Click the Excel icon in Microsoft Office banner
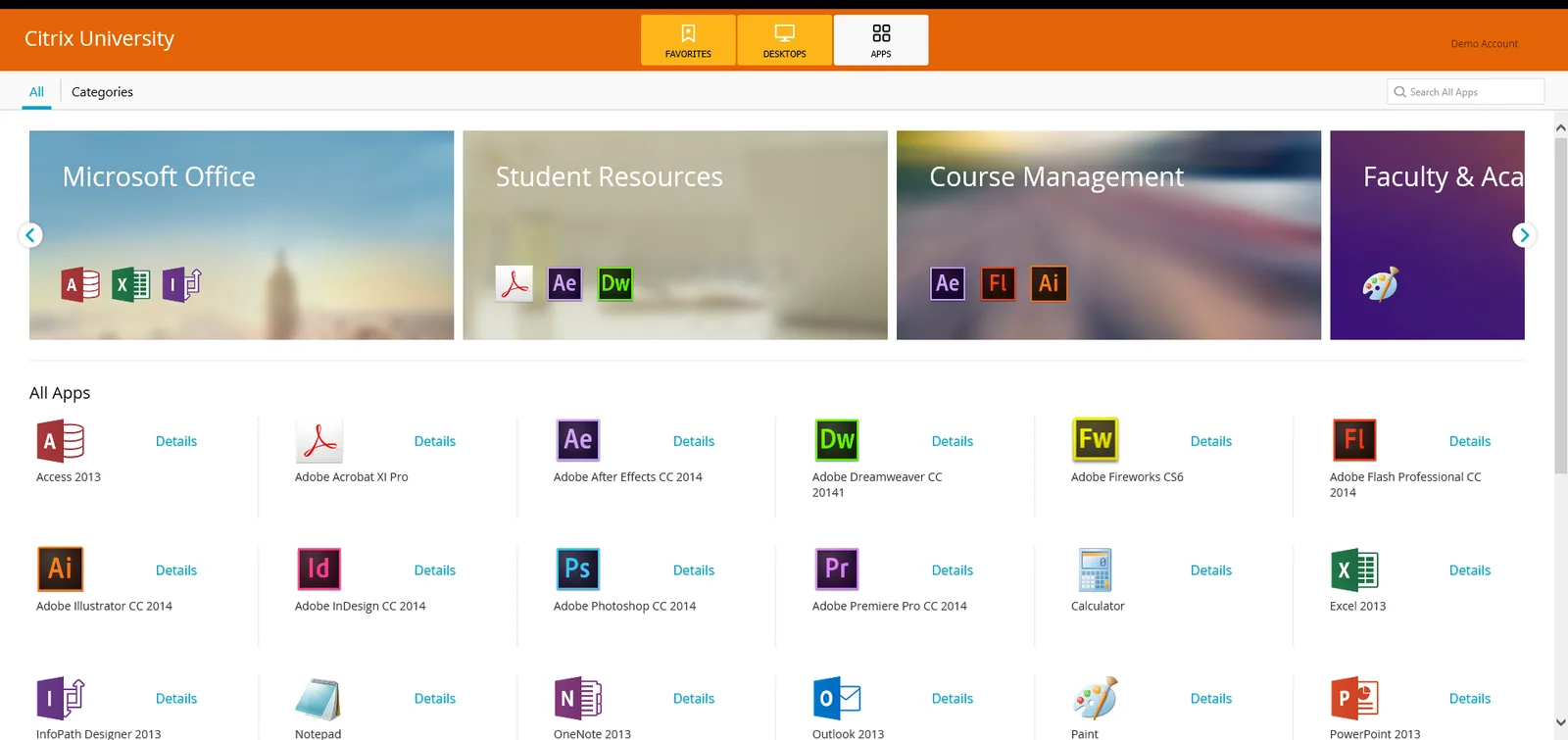Screen dimensions: 1568x740 [130, 285]
